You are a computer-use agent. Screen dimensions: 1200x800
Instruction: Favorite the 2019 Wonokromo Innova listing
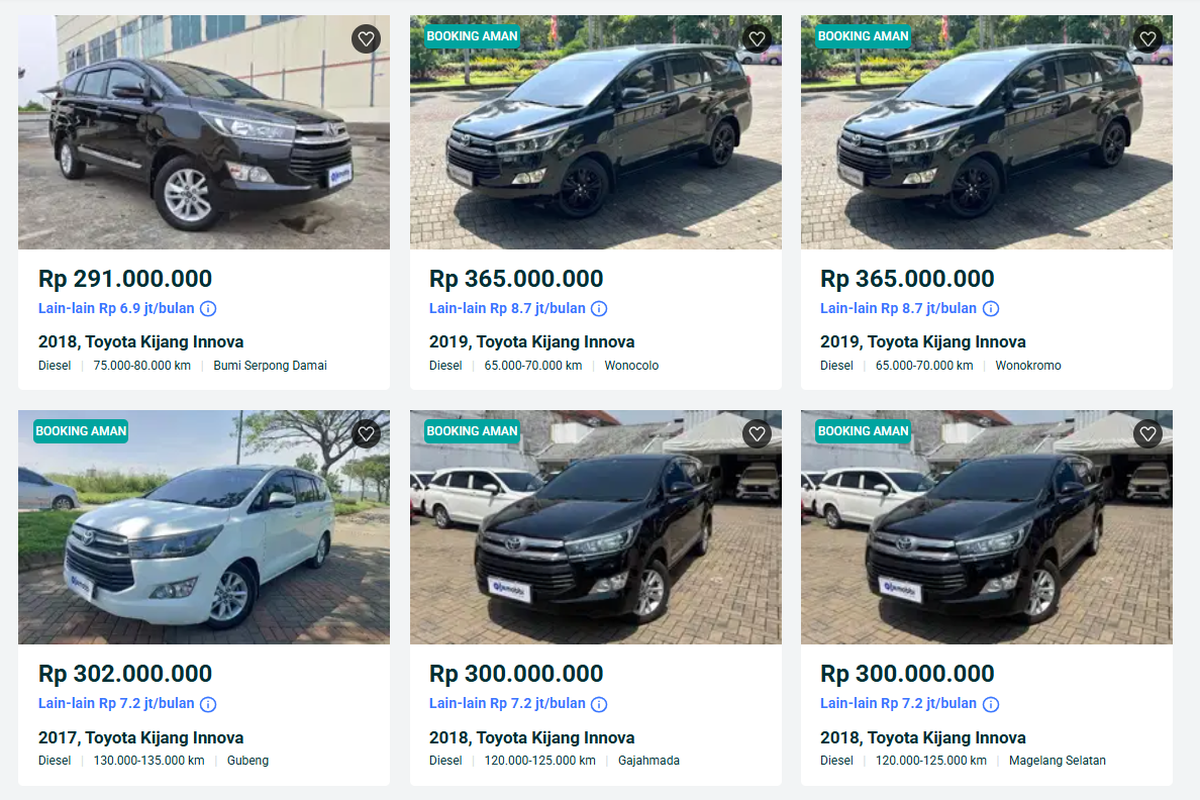[x=1147, y=39]
